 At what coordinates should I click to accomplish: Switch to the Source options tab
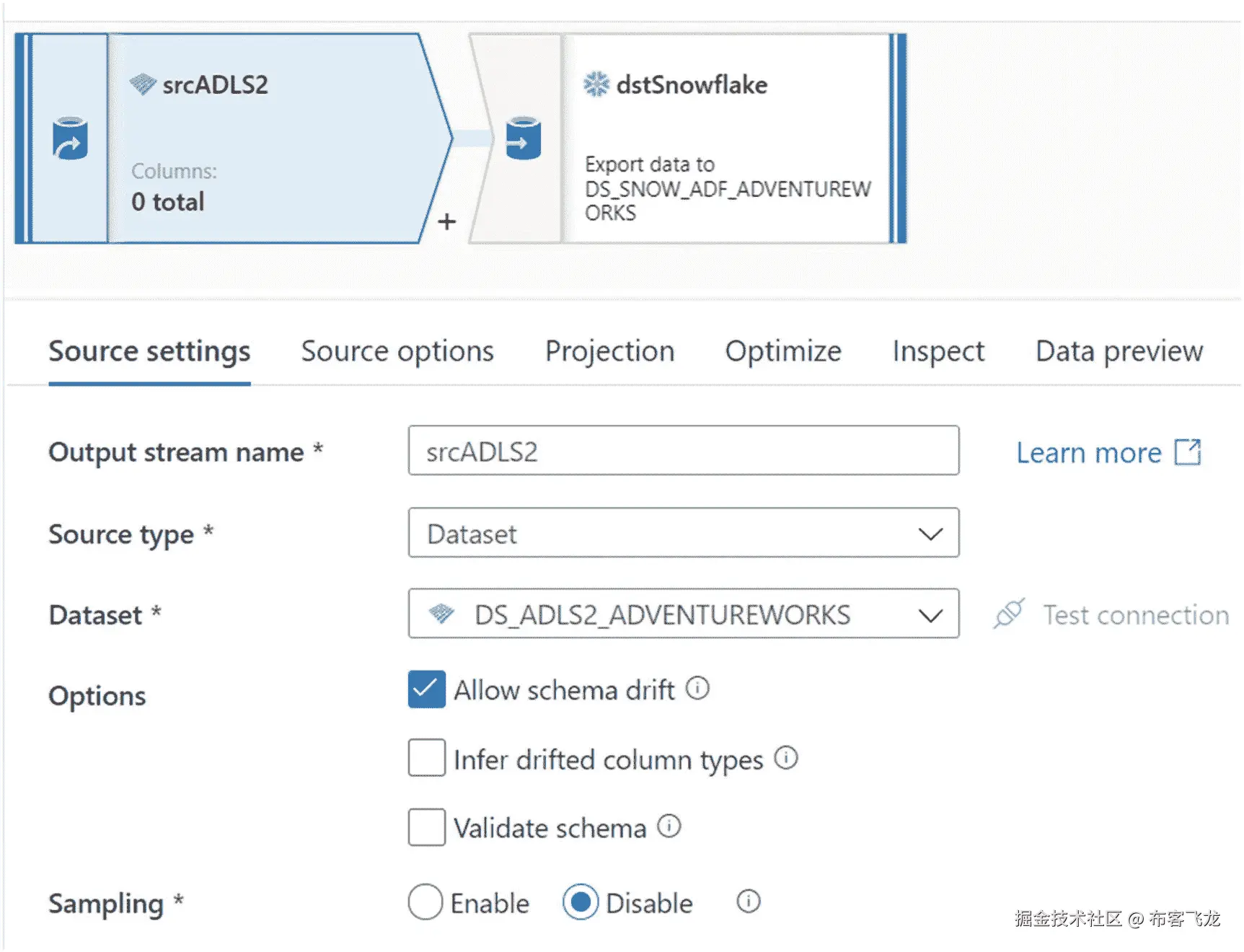397,351
